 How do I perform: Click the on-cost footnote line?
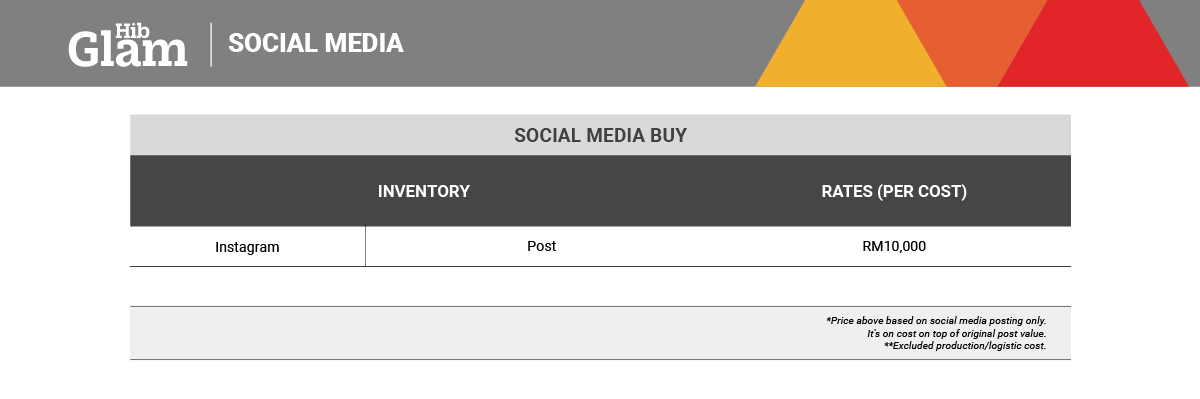(x=956, y=333)
